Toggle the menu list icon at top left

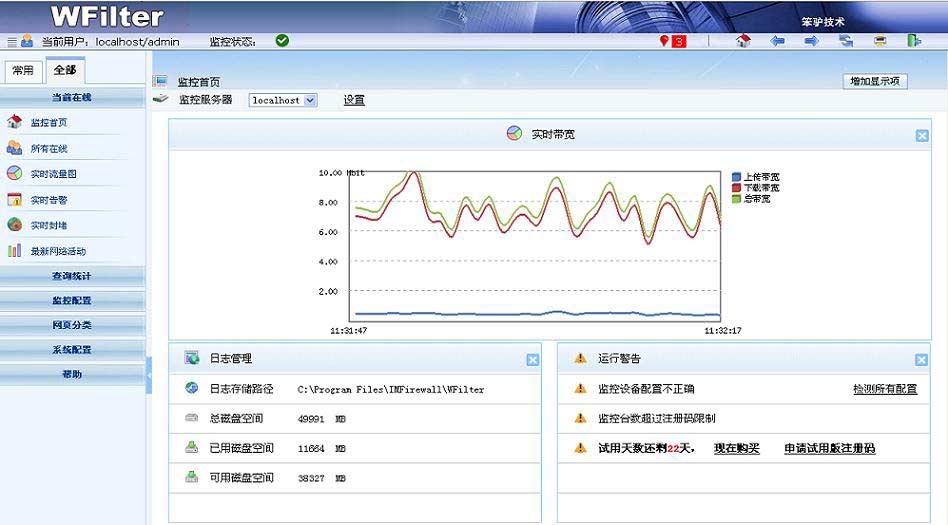point(12,42)
